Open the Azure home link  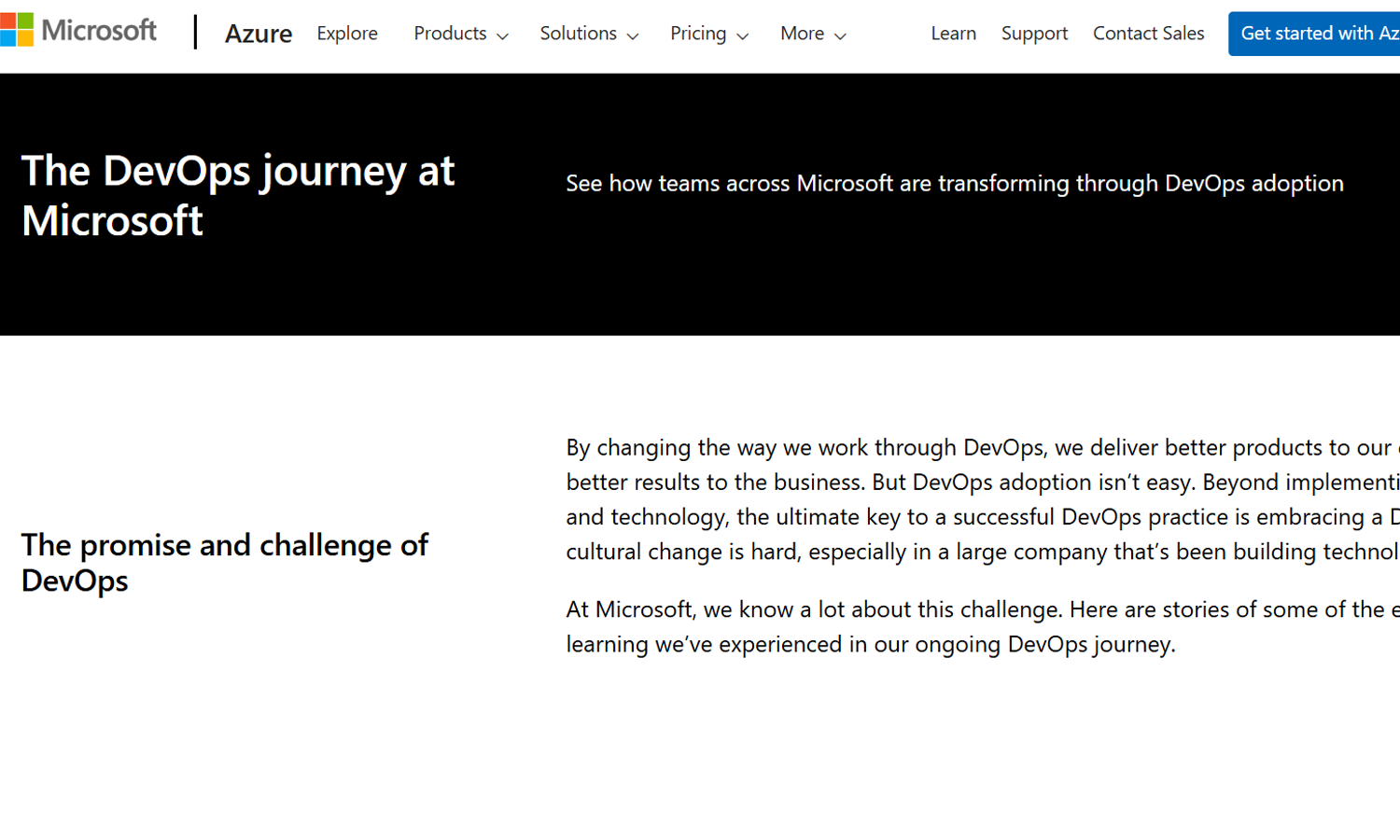pyautogui.click(x=258, y=34)
